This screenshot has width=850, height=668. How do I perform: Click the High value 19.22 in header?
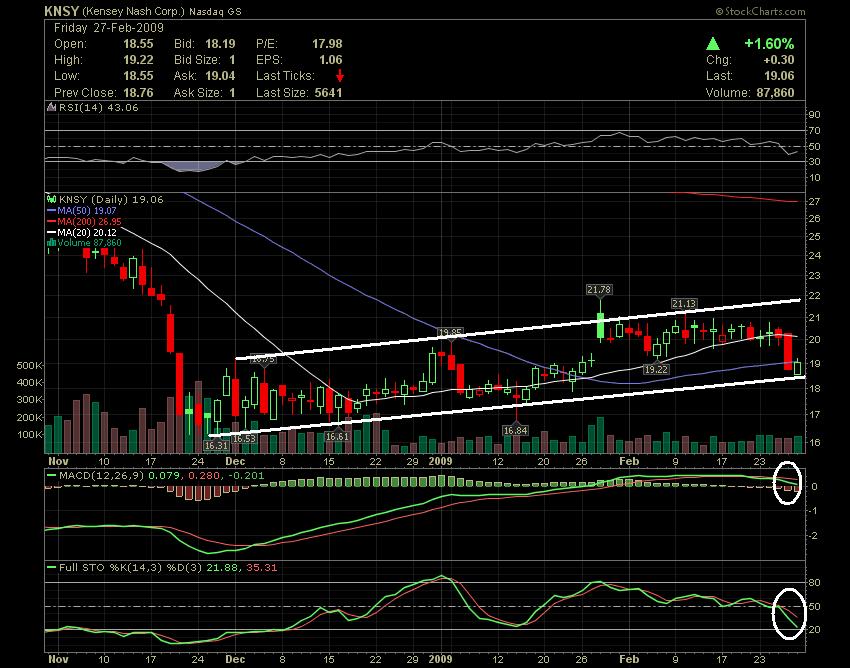[138, 60]
